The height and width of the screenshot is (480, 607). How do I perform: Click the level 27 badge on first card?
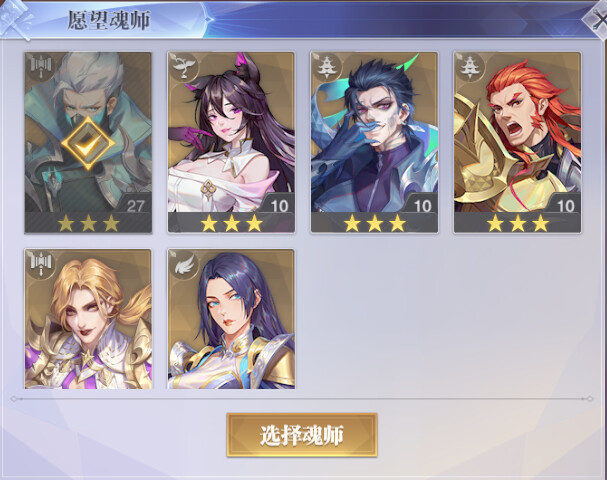point(136,206)
